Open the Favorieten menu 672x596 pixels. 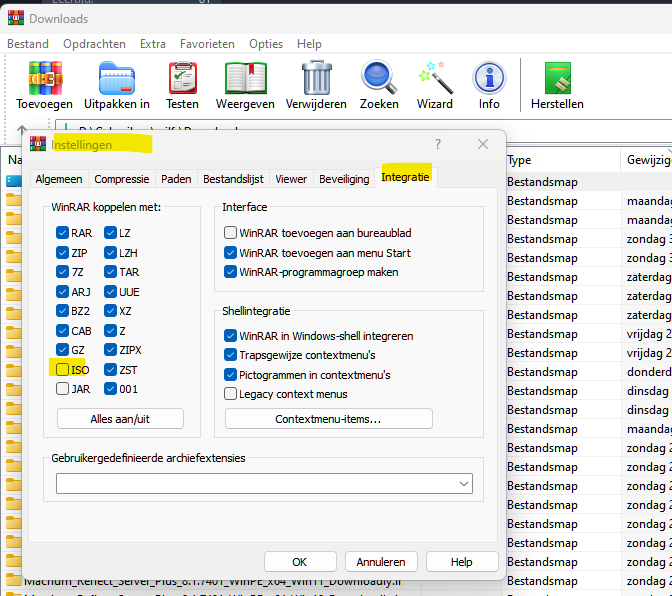pos(207,44)
